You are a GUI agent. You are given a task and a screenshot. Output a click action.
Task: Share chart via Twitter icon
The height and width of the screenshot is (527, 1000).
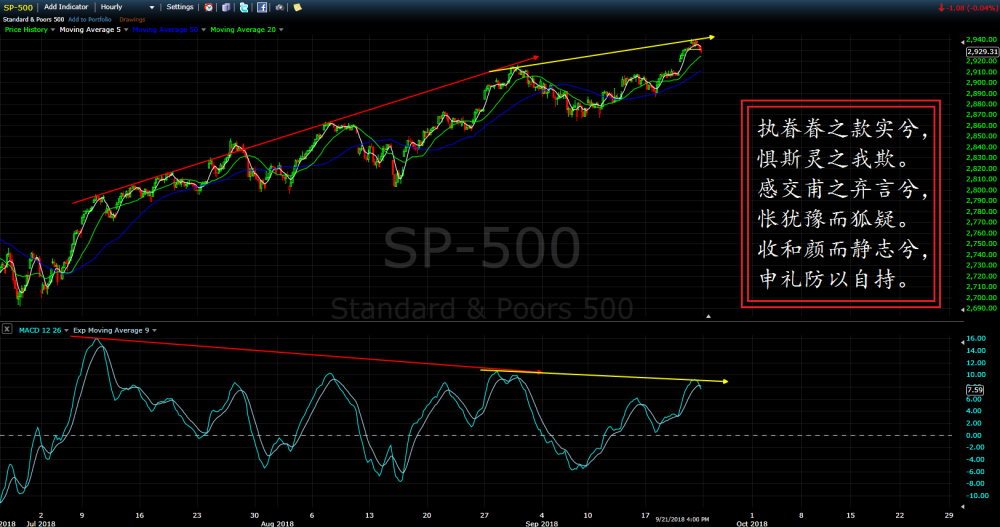pos(244,8)
